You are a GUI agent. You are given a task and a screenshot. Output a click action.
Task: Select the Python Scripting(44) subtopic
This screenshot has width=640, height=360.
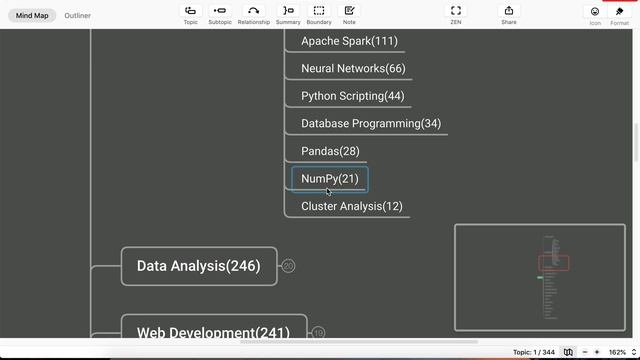click(x=353, y=96)
